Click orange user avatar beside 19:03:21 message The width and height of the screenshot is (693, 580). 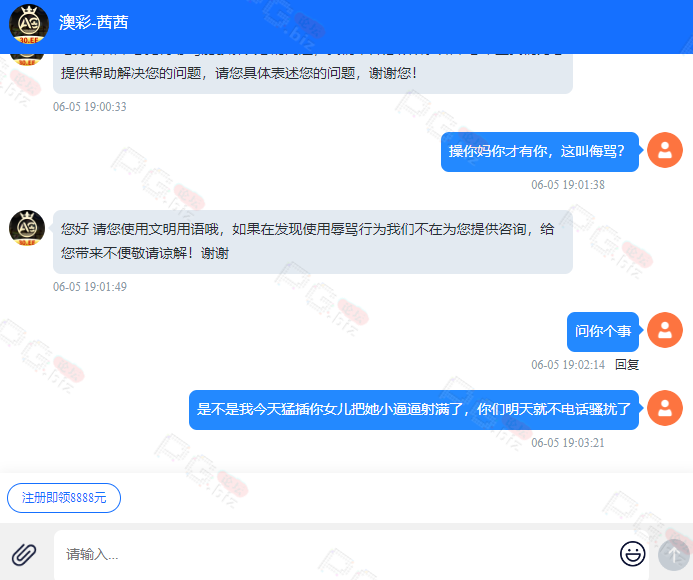coord(665,408)
